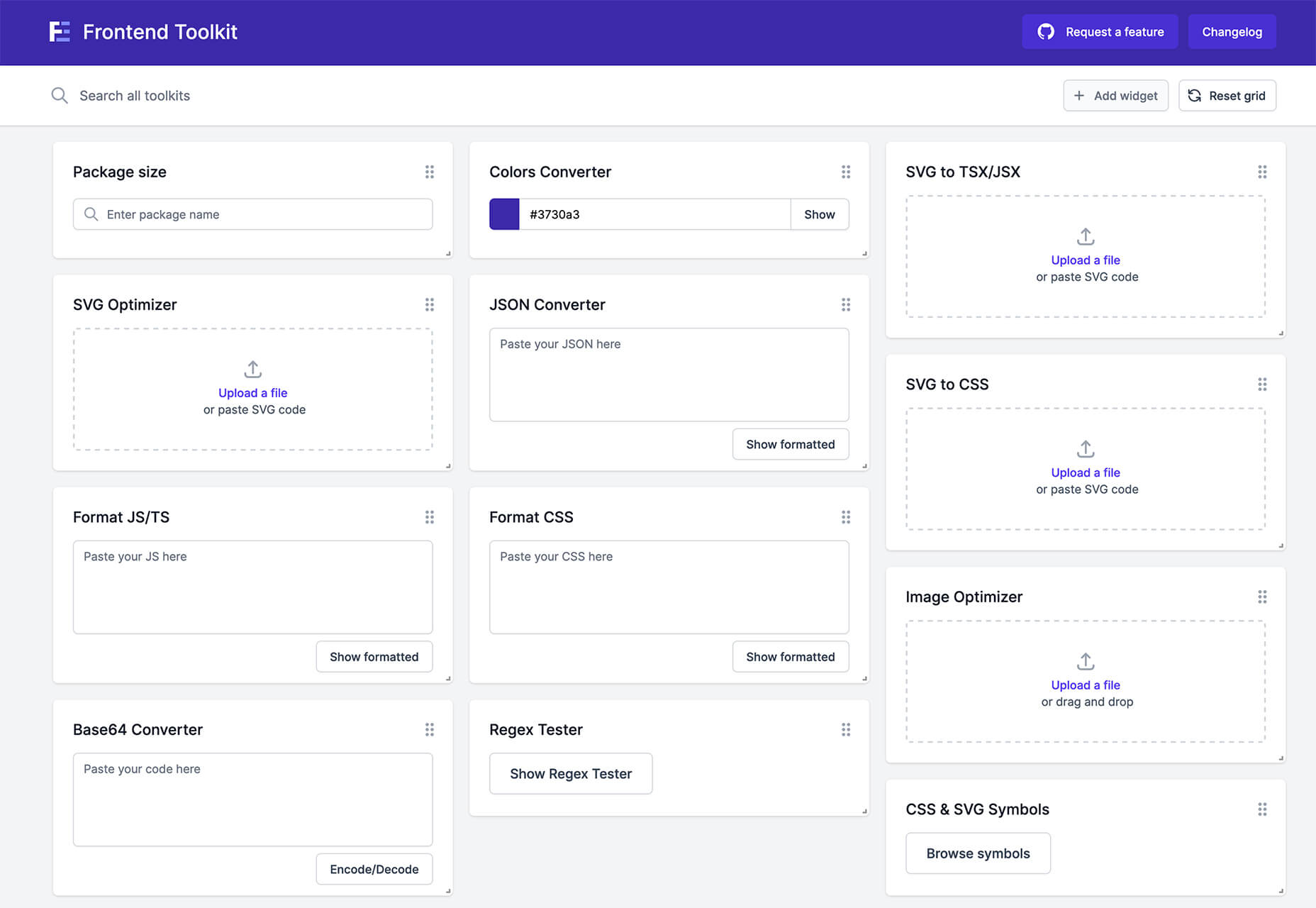Click the Frontend Toolkit title text

160,32
